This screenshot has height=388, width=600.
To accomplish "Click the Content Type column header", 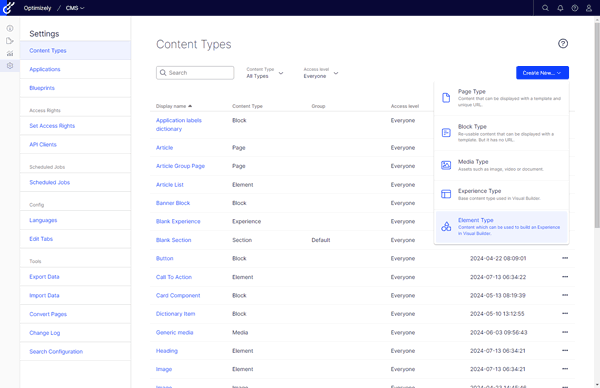I will click(247, 106).
